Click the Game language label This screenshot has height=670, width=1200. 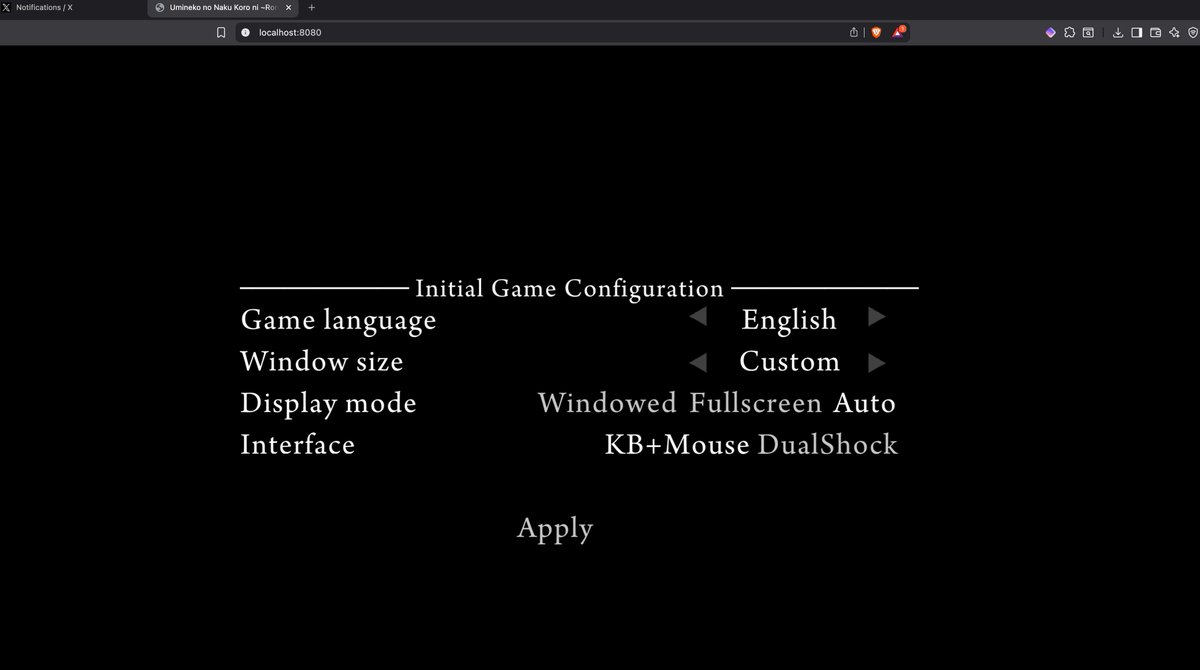click(x=338, y=320)
